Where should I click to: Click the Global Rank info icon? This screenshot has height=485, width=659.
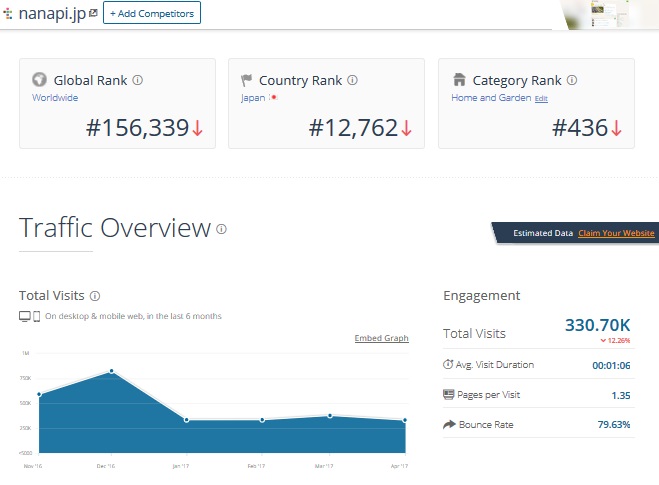138,80
